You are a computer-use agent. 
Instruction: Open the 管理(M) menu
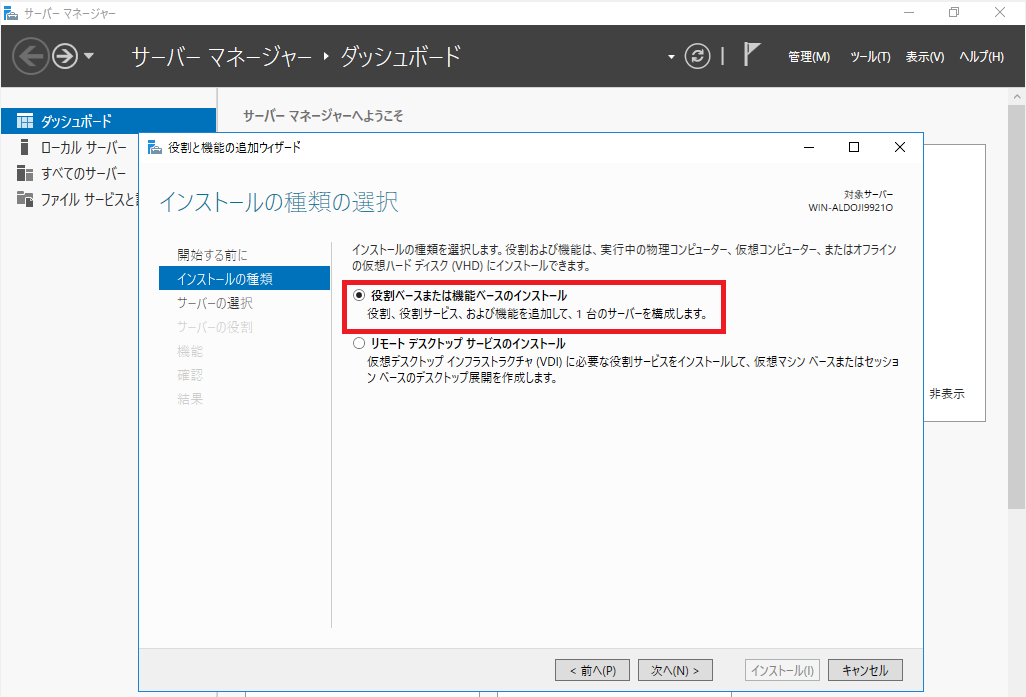[x=809, y=57]
